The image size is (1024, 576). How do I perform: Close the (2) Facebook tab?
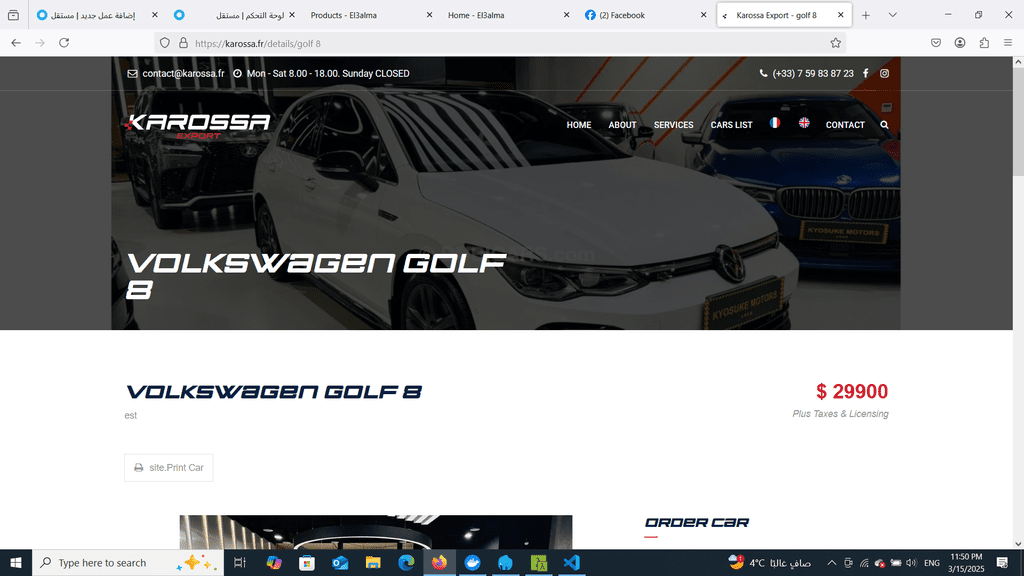point(703,15)
